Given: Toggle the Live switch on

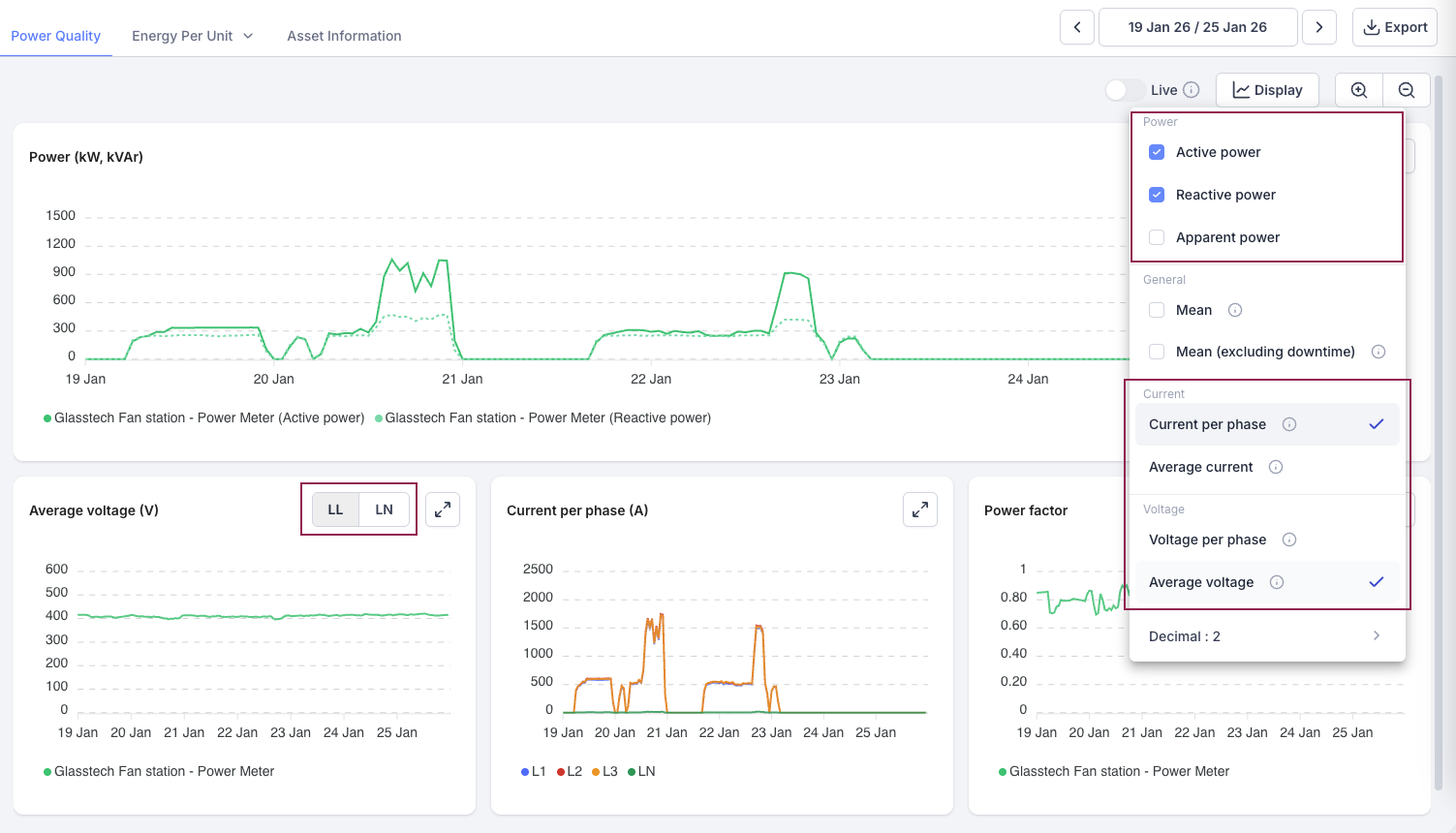Looking at the screenshot, I should coord(1125,90).
